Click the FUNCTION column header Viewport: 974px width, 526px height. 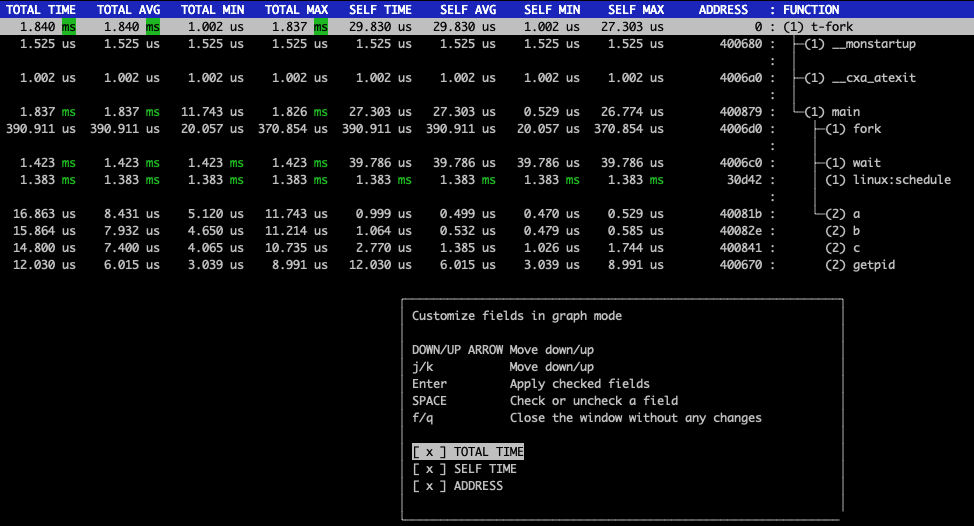[x=811, y=10]
